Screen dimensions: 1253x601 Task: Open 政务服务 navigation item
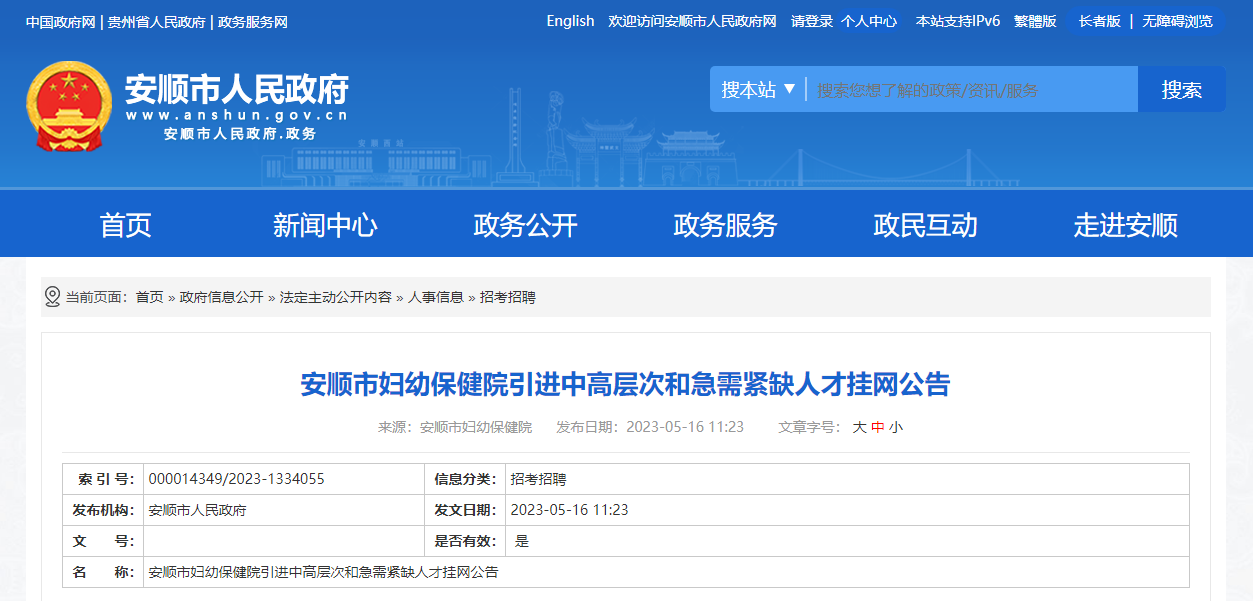725,225
